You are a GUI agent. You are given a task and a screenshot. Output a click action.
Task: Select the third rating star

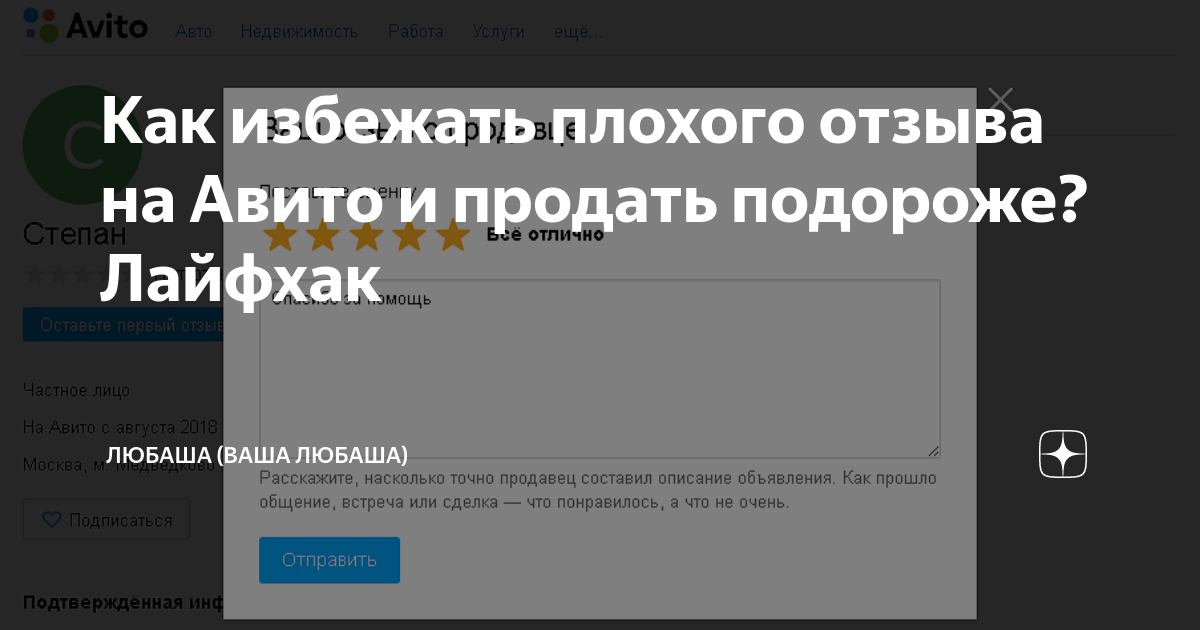pyautogui.click(x=367, y=235)
